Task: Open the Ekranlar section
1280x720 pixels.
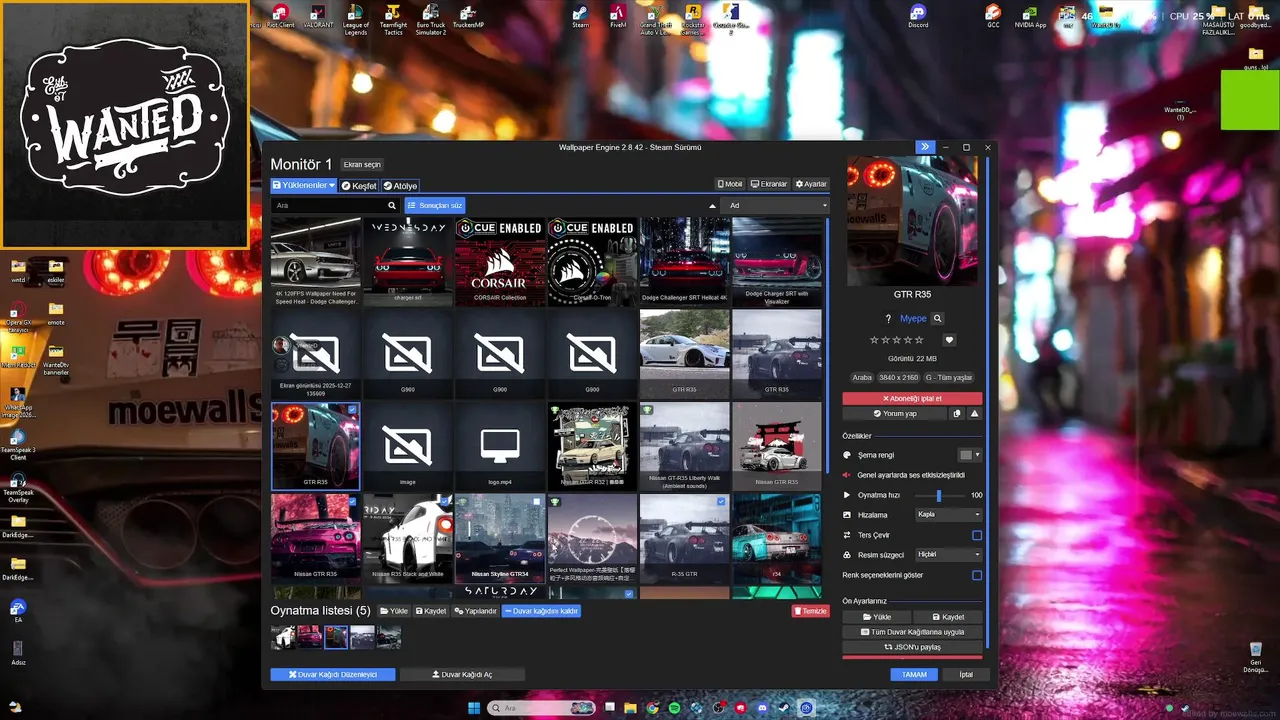Action: tap(769, 184)
